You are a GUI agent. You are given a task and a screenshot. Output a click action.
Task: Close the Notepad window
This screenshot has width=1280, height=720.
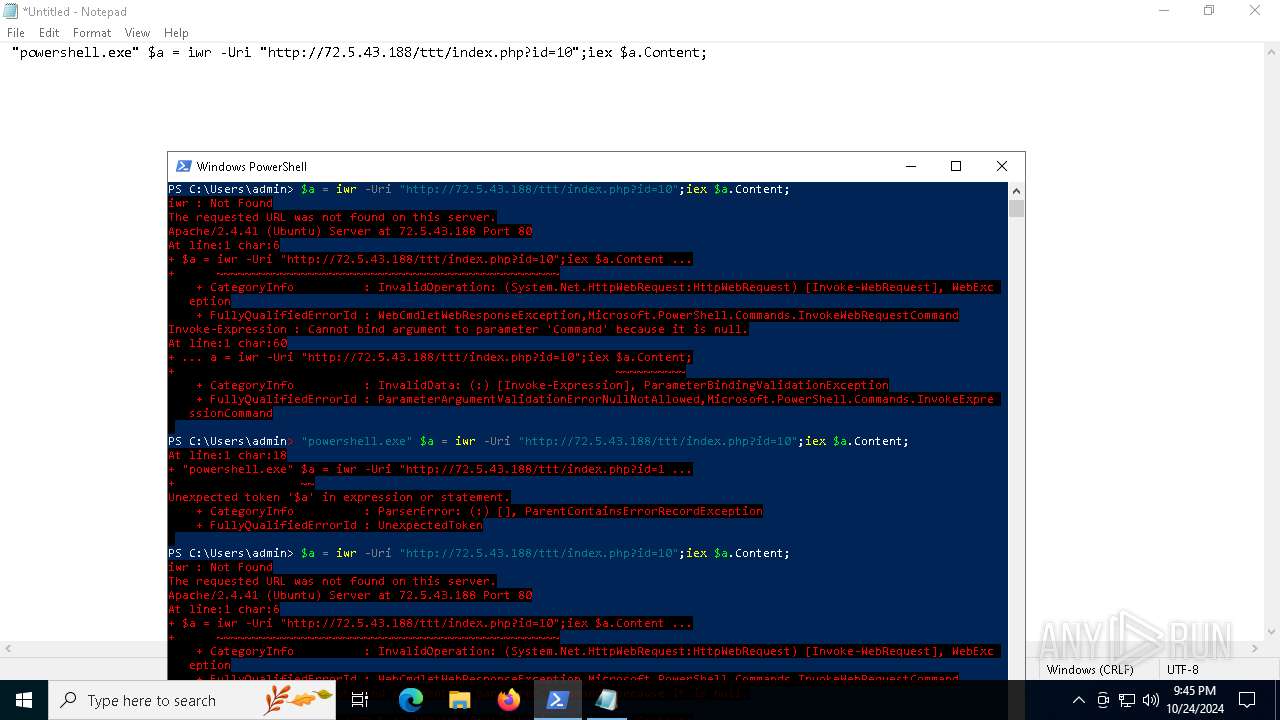(x=1255, y=11)
